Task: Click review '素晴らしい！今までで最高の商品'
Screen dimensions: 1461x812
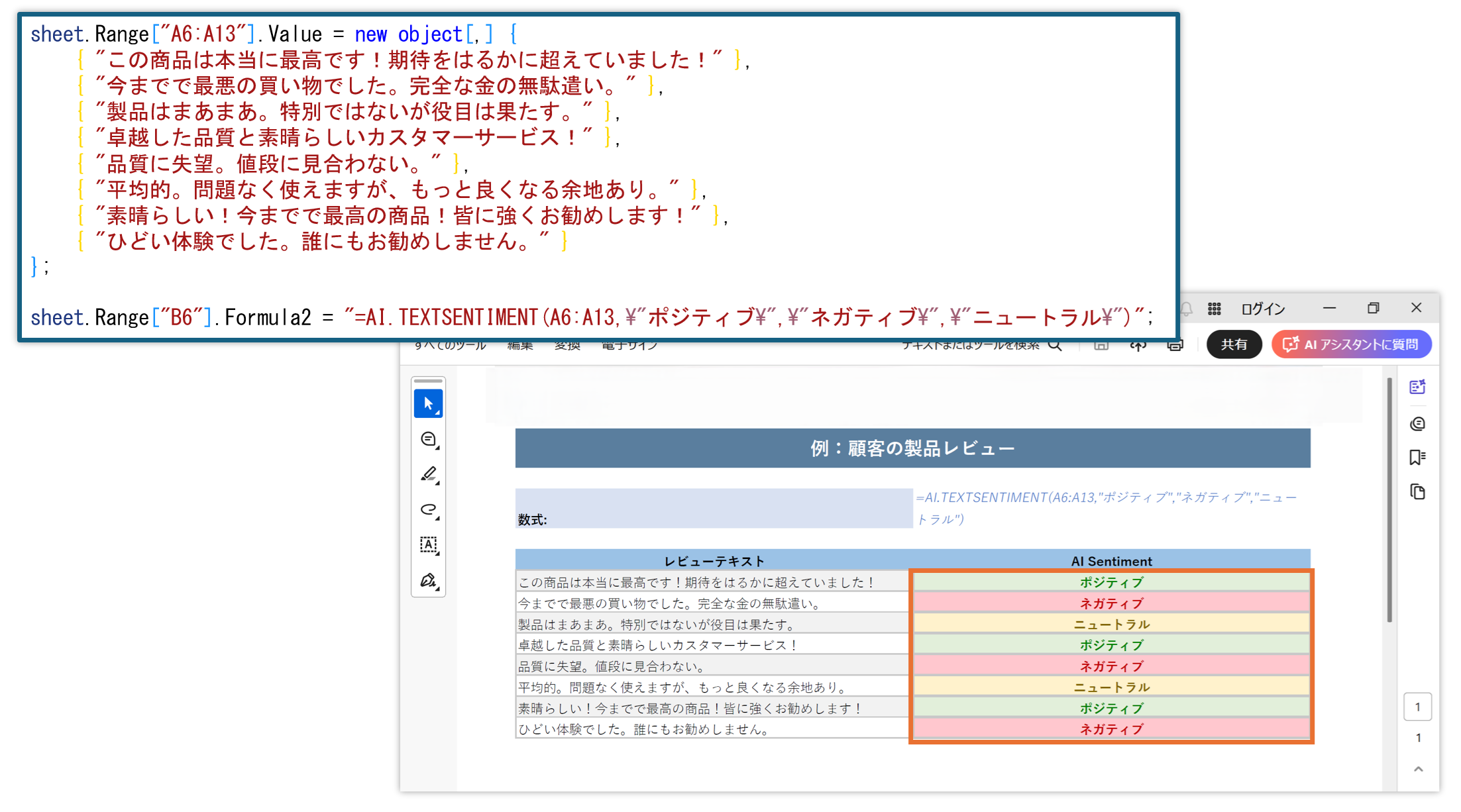Action: coord(712,709)
